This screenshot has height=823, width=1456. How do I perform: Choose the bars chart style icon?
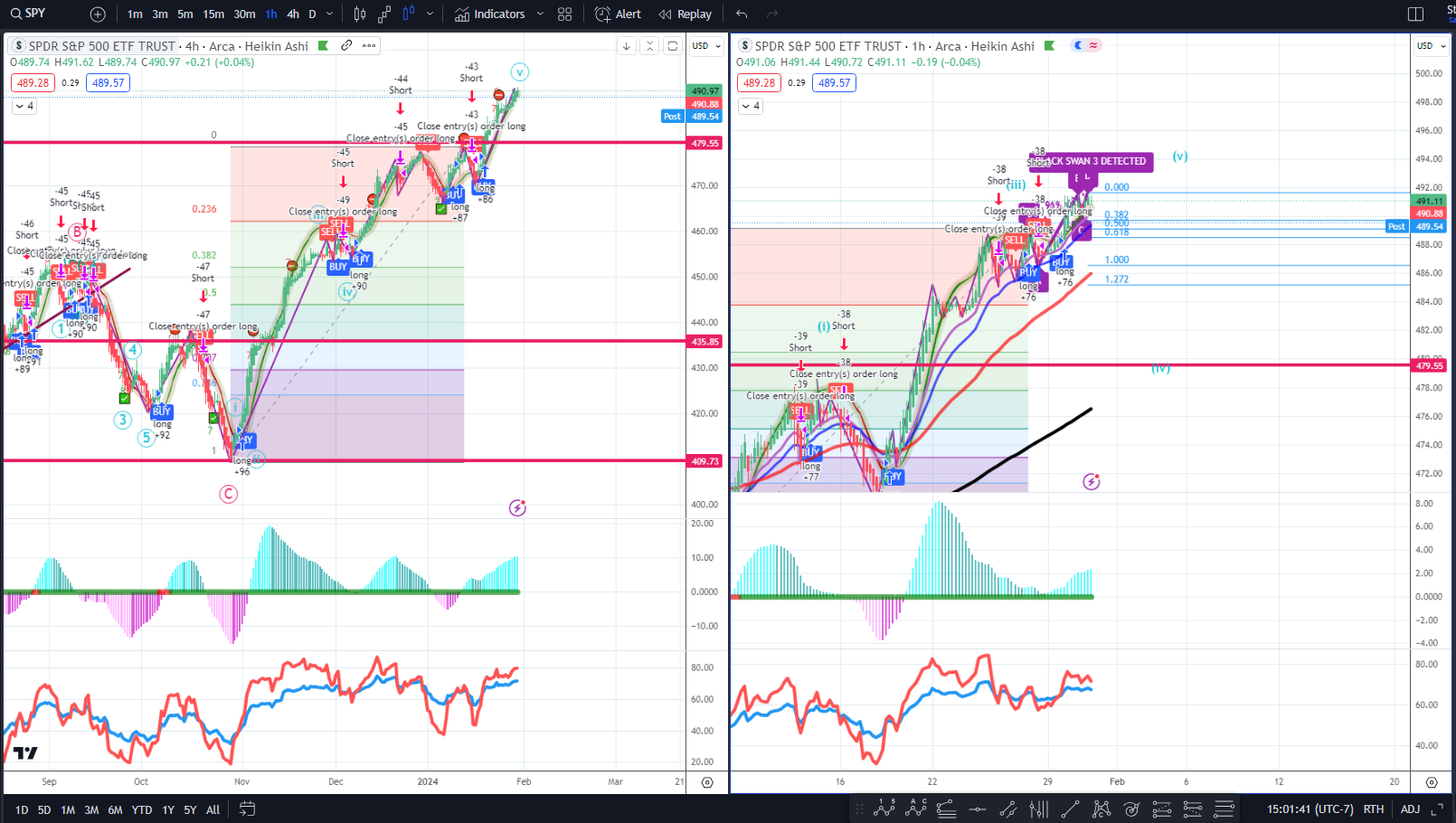[360, 14]
